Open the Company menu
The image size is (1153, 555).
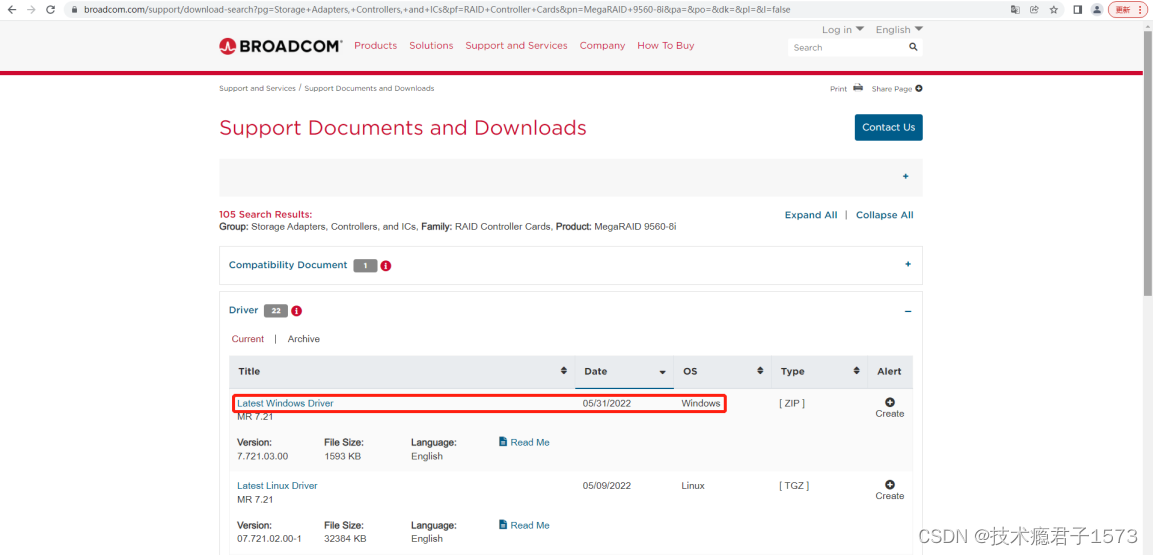(x=602, y=46)
